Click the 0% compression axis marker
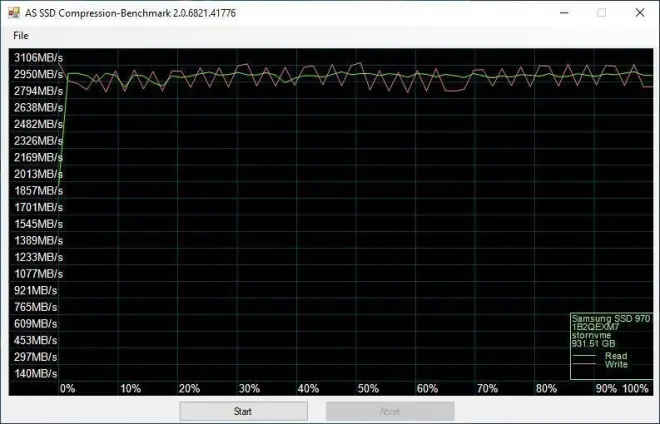Screen dimensions: 660x424 [68, 388]
